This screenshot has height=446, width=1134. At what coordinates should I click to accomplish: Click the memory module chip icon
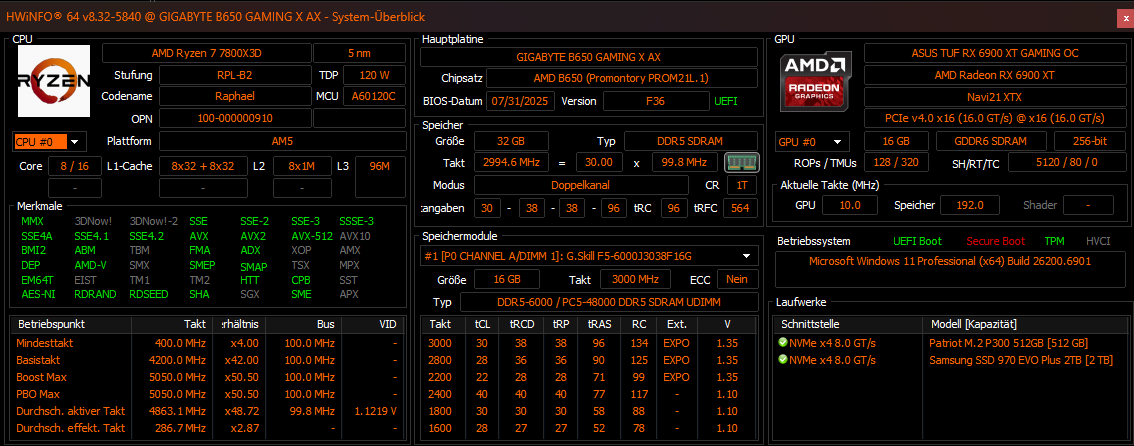[742, 163]
